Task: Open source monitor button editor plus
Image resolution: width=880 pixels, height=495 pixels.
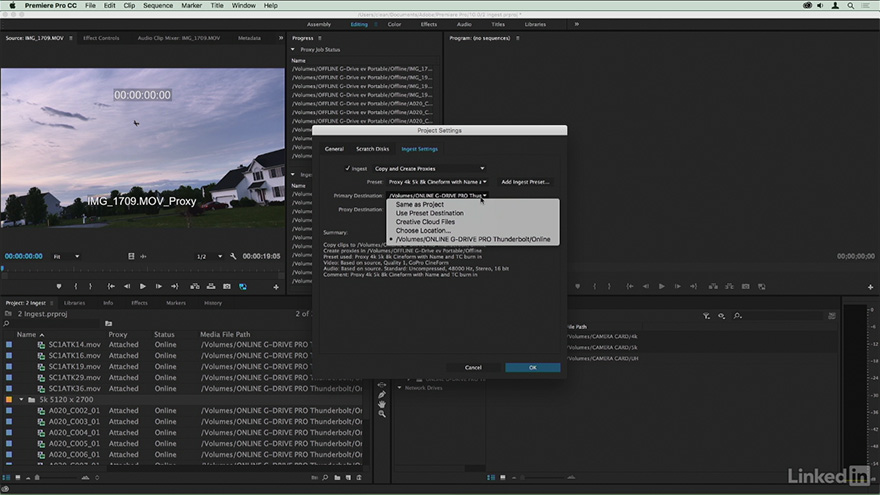Action: pyautogui.click(x=276, y=287)
